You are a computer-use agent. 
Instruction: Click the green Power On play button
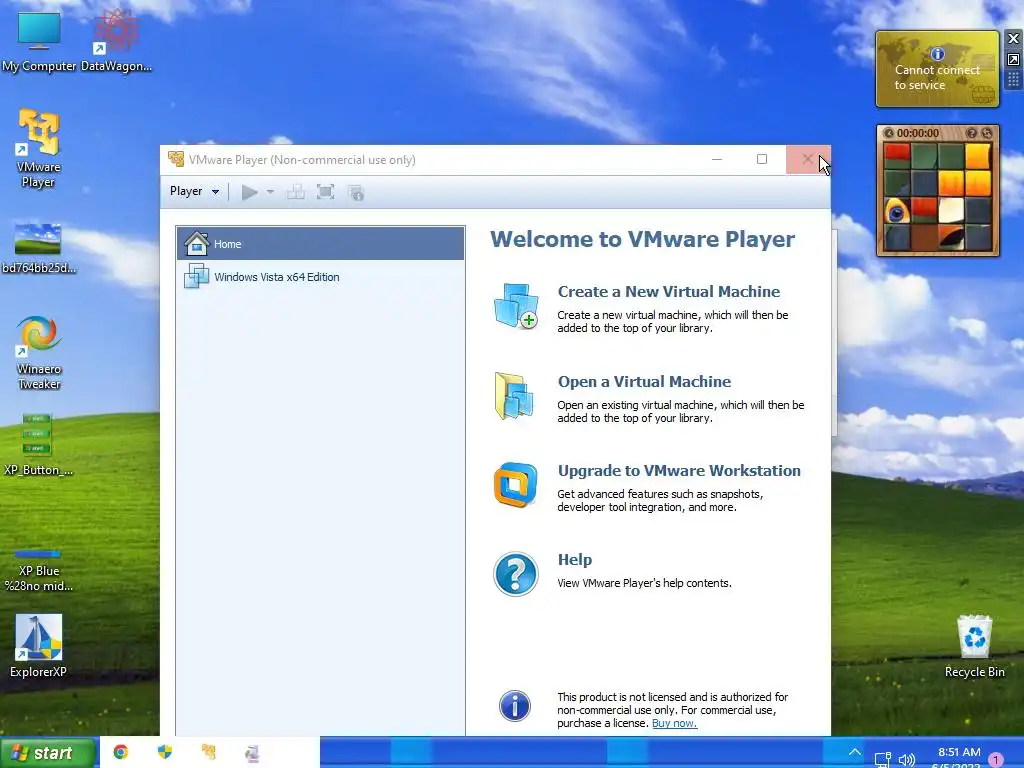click(249, 192)
